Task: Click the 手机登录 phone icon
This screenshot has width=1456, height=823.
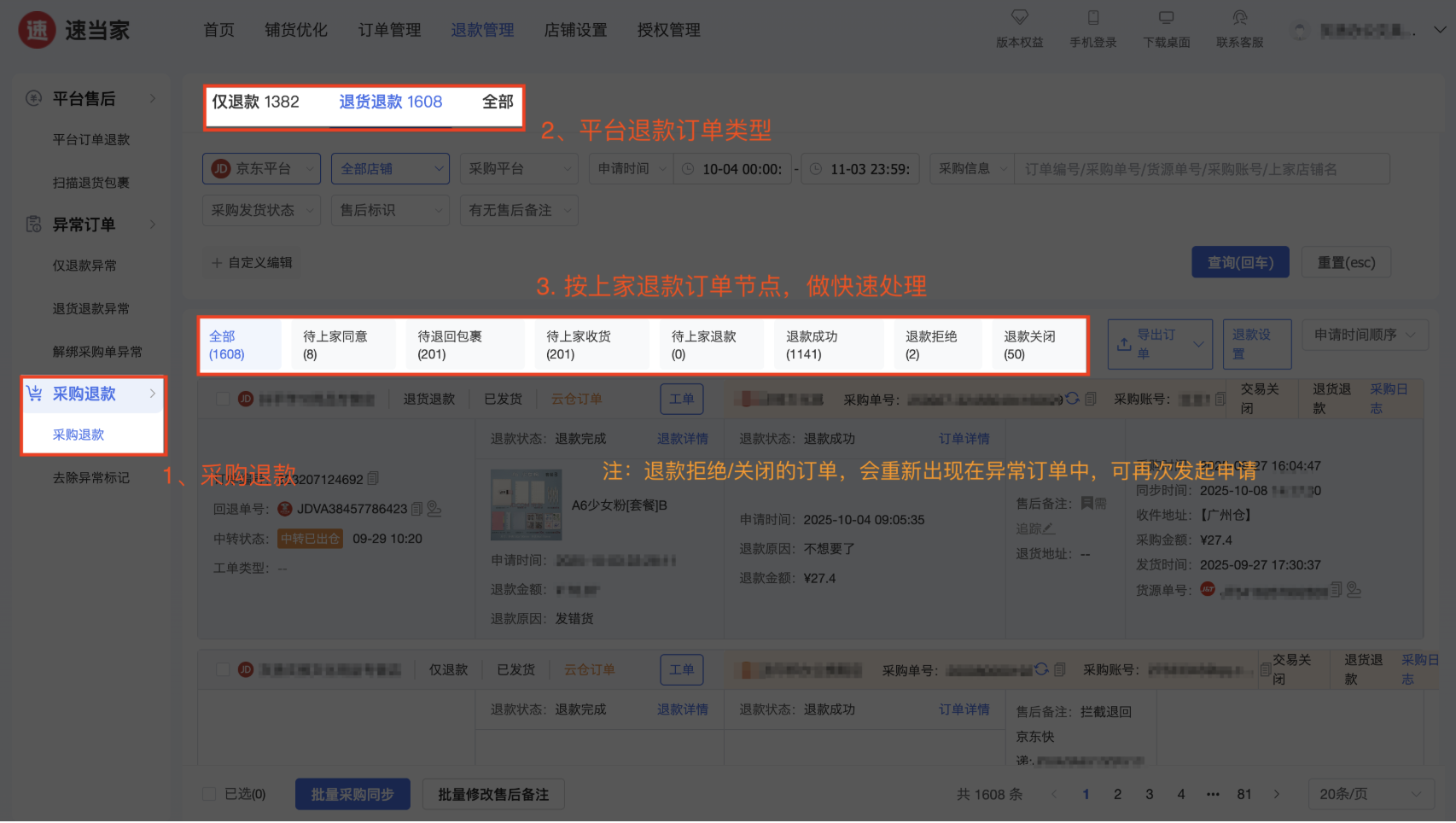Action: [1092, 17]
